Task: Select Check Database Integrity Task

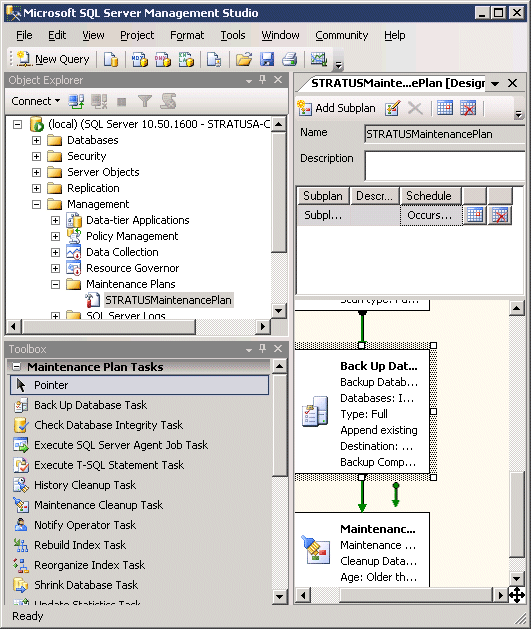Action: tap(139, 425)
